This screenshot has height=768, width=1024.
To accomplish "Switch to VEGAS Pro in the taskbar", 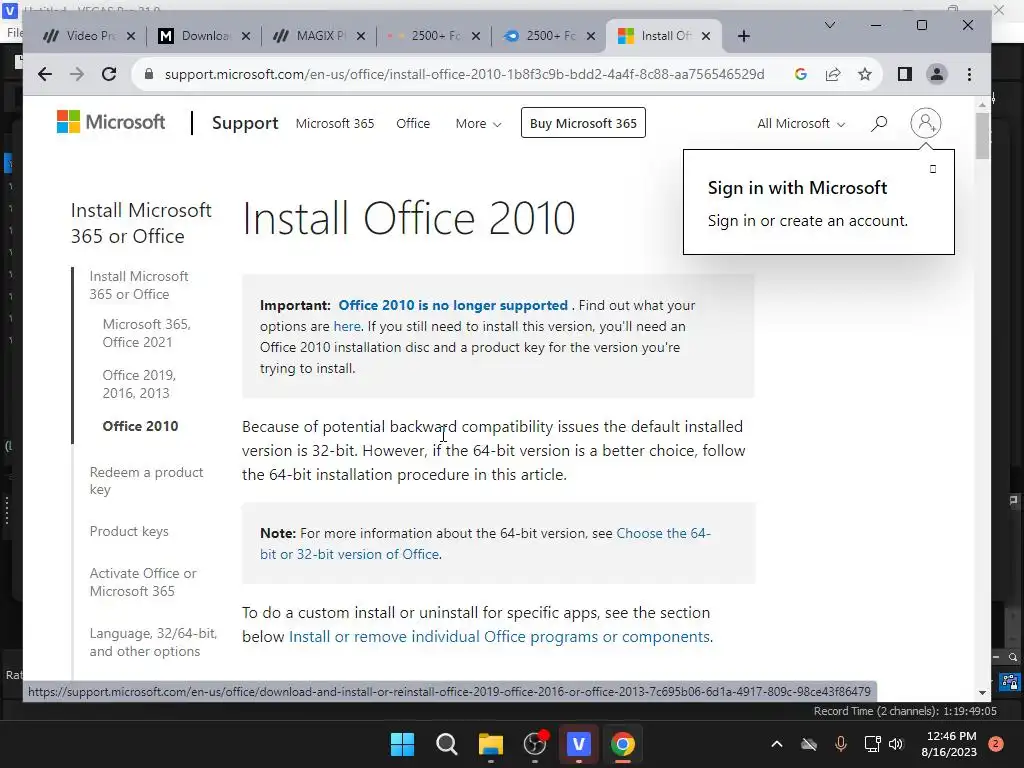I will (579, 744).
